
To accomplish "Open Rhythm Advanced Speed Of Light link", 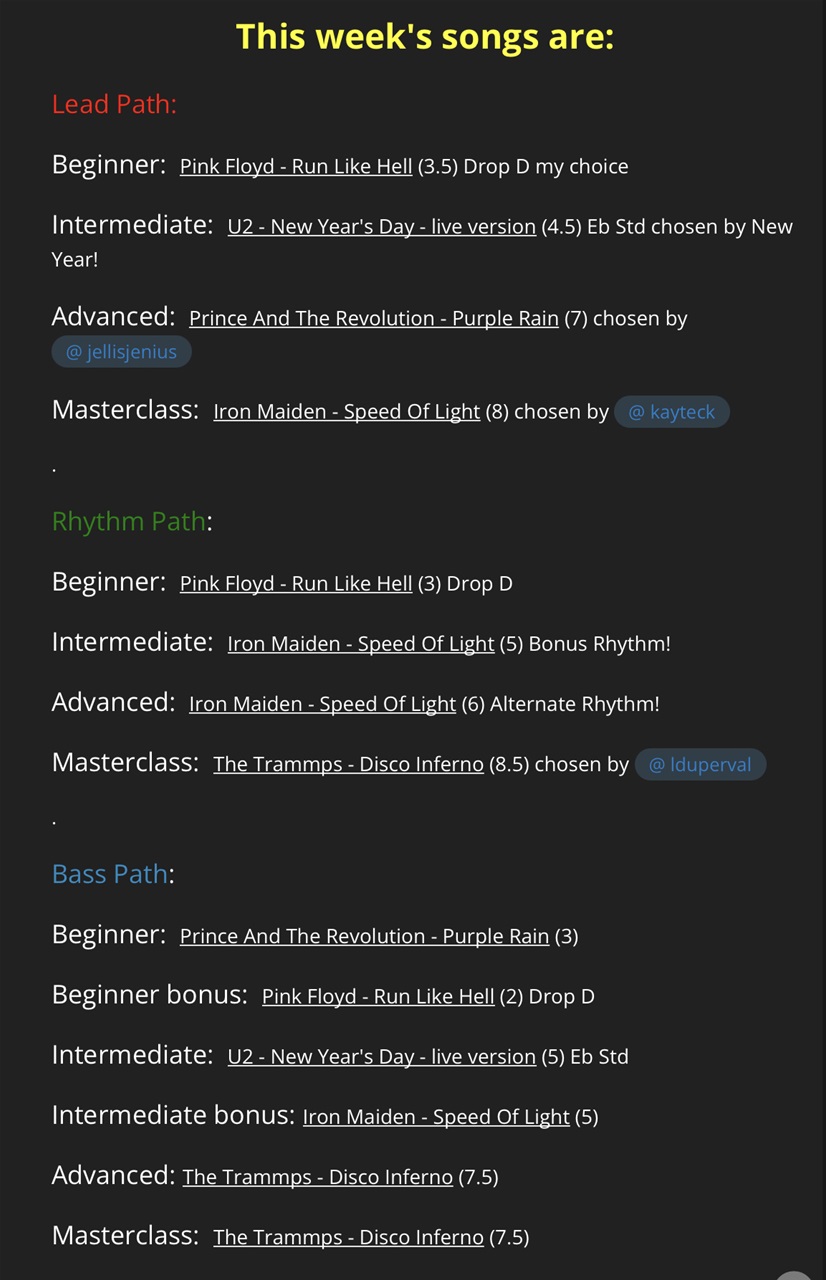I will (x=322, y=703).
